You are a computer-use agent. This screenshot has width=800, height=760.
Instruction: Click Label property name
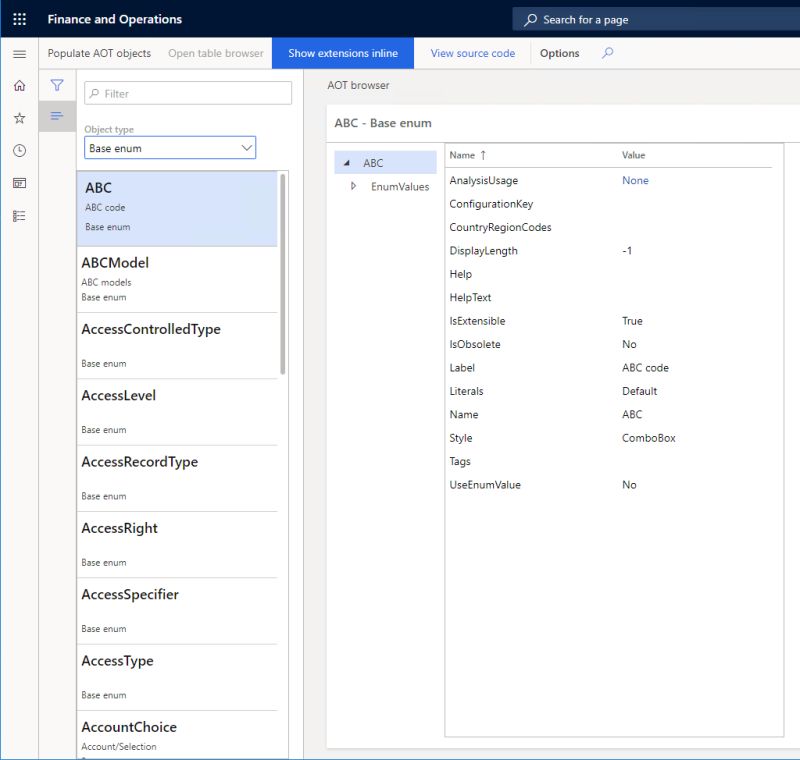(462, 368)
